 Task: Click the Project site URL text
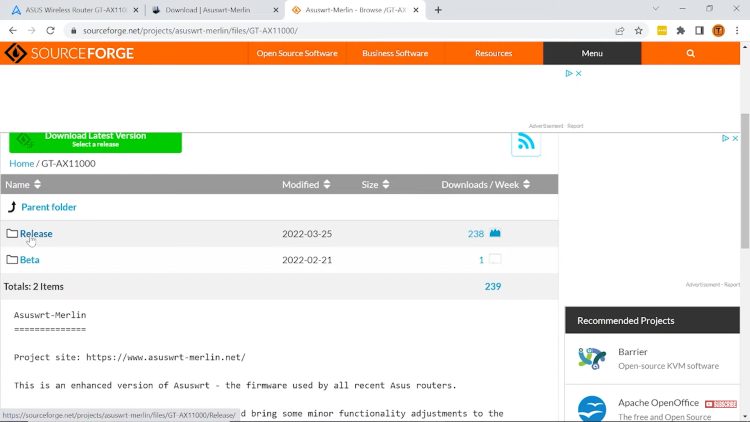tap(165, 357)
